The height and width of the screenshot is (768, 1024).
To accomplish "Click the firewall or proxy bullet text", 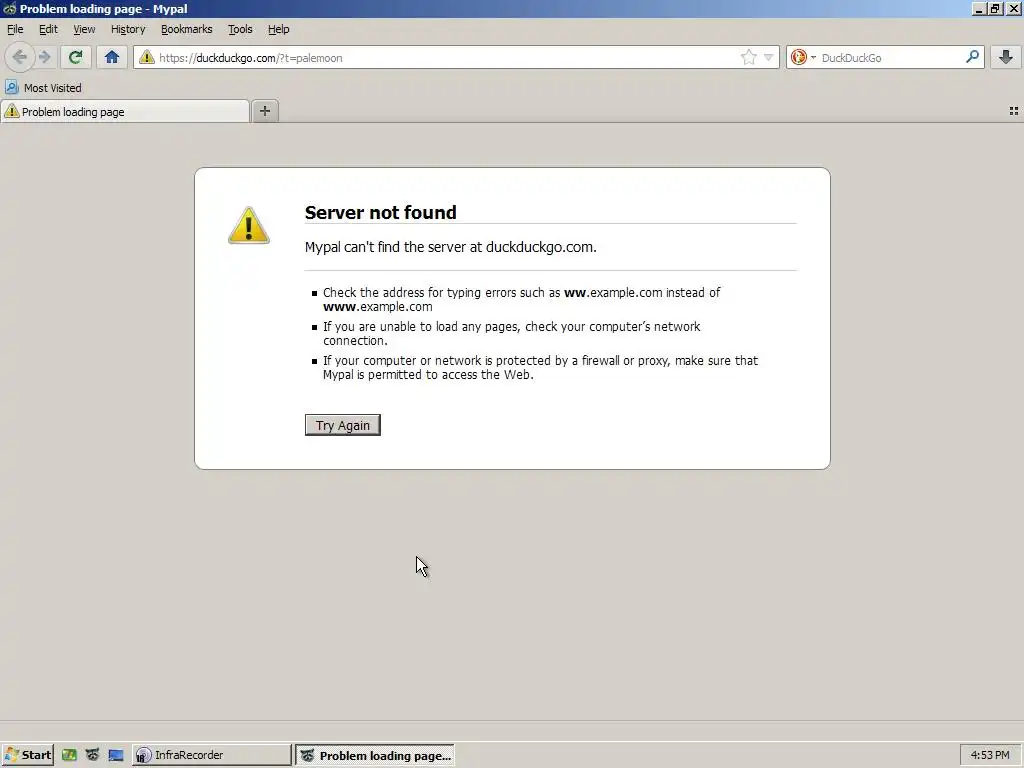I will [541, 368].
